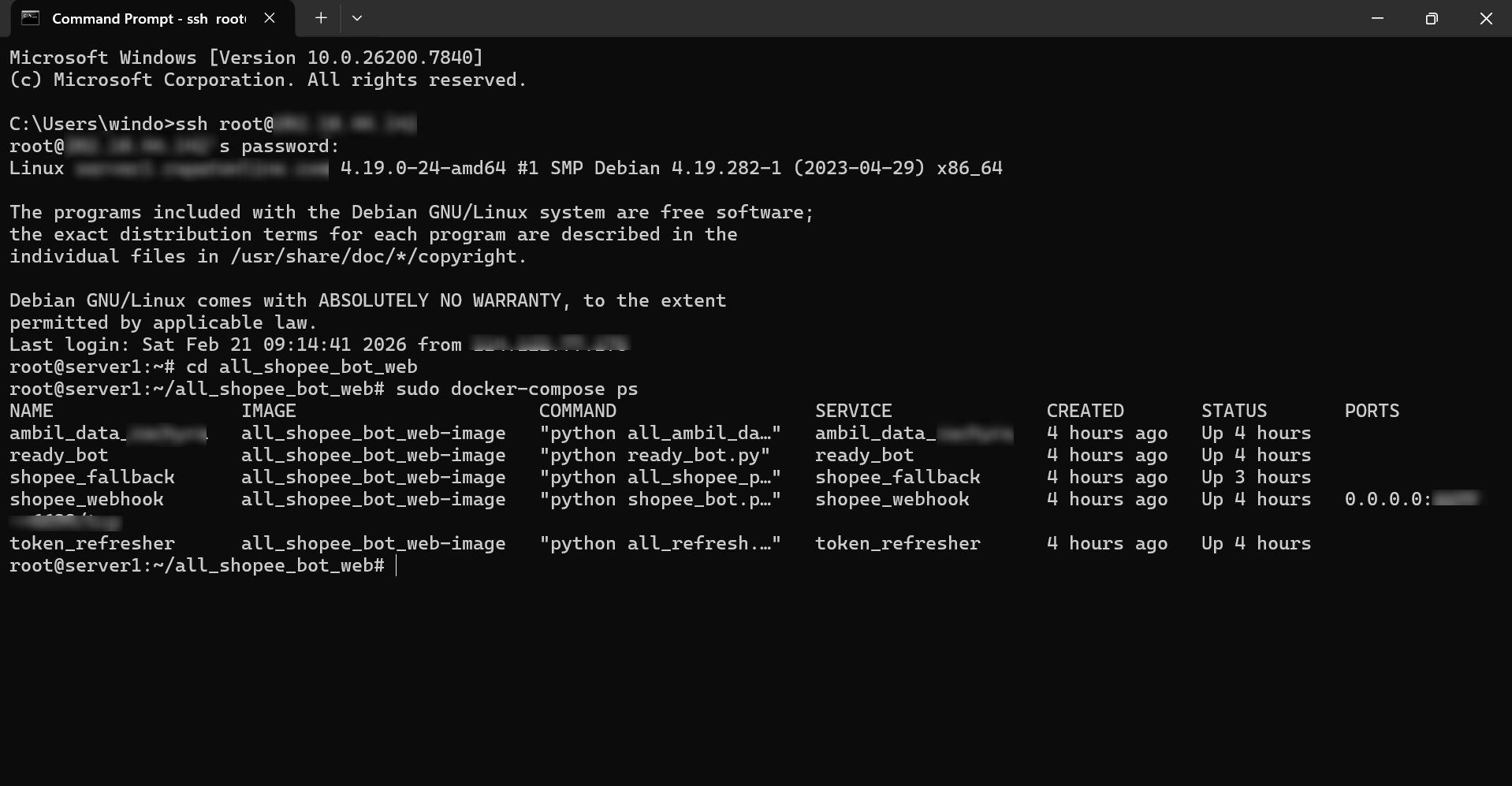Viewport: 1512px width, 786px height.
Task: Expand the terminal profiles dropdown chevron
Action: pyautogui.click(x=357, y=18)
